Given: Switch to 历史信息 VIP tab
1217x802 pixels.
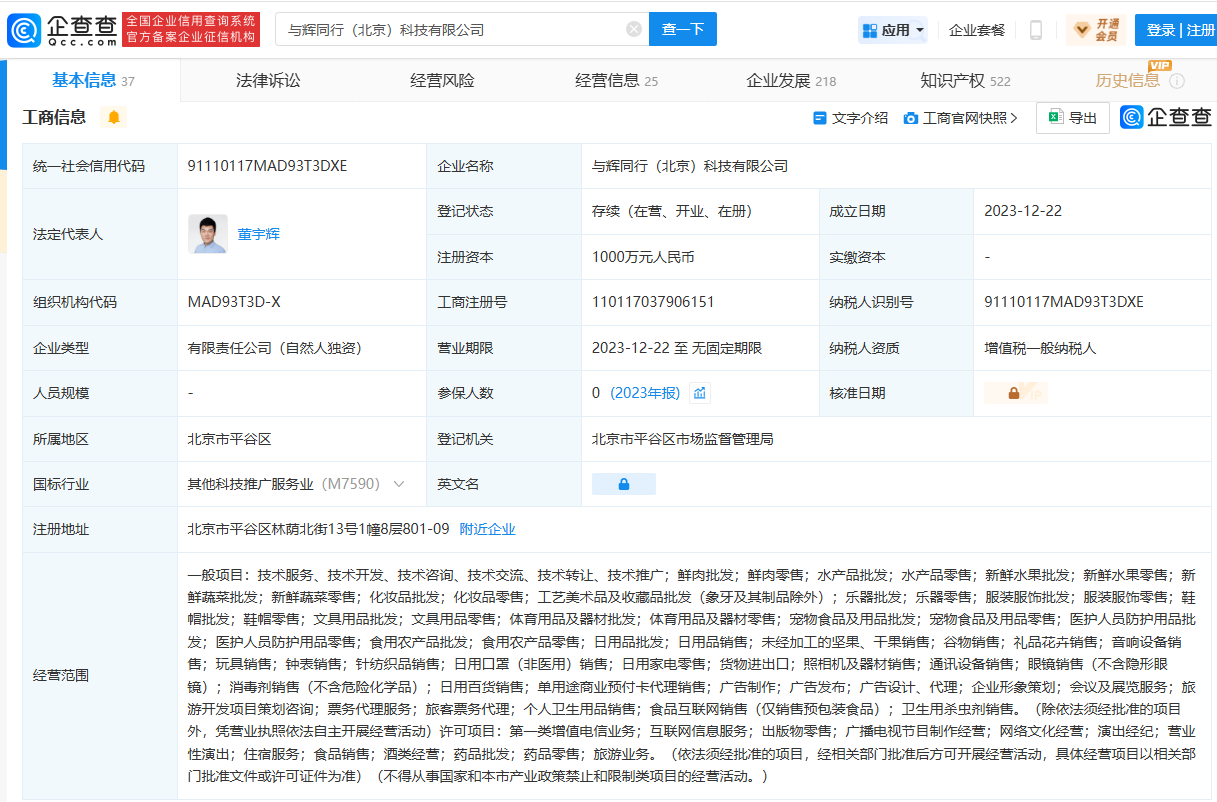Looking at the screenshot, I should [x=1128, y=81].
